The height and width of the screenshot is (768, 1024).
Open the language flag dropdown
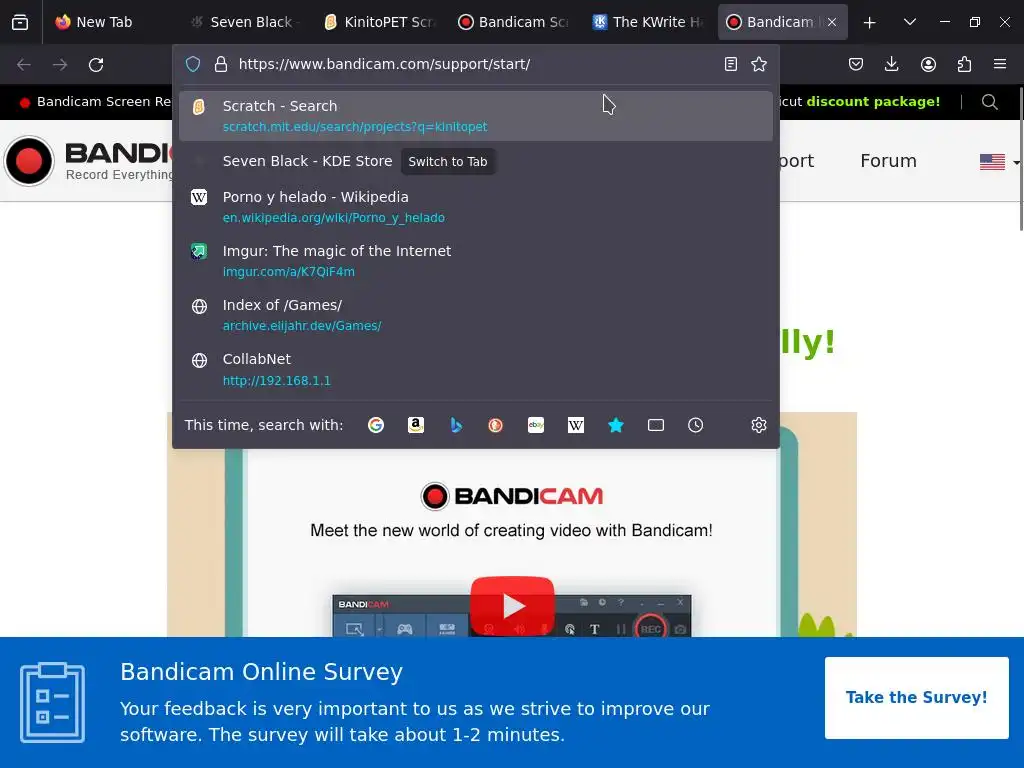point(999,161)
